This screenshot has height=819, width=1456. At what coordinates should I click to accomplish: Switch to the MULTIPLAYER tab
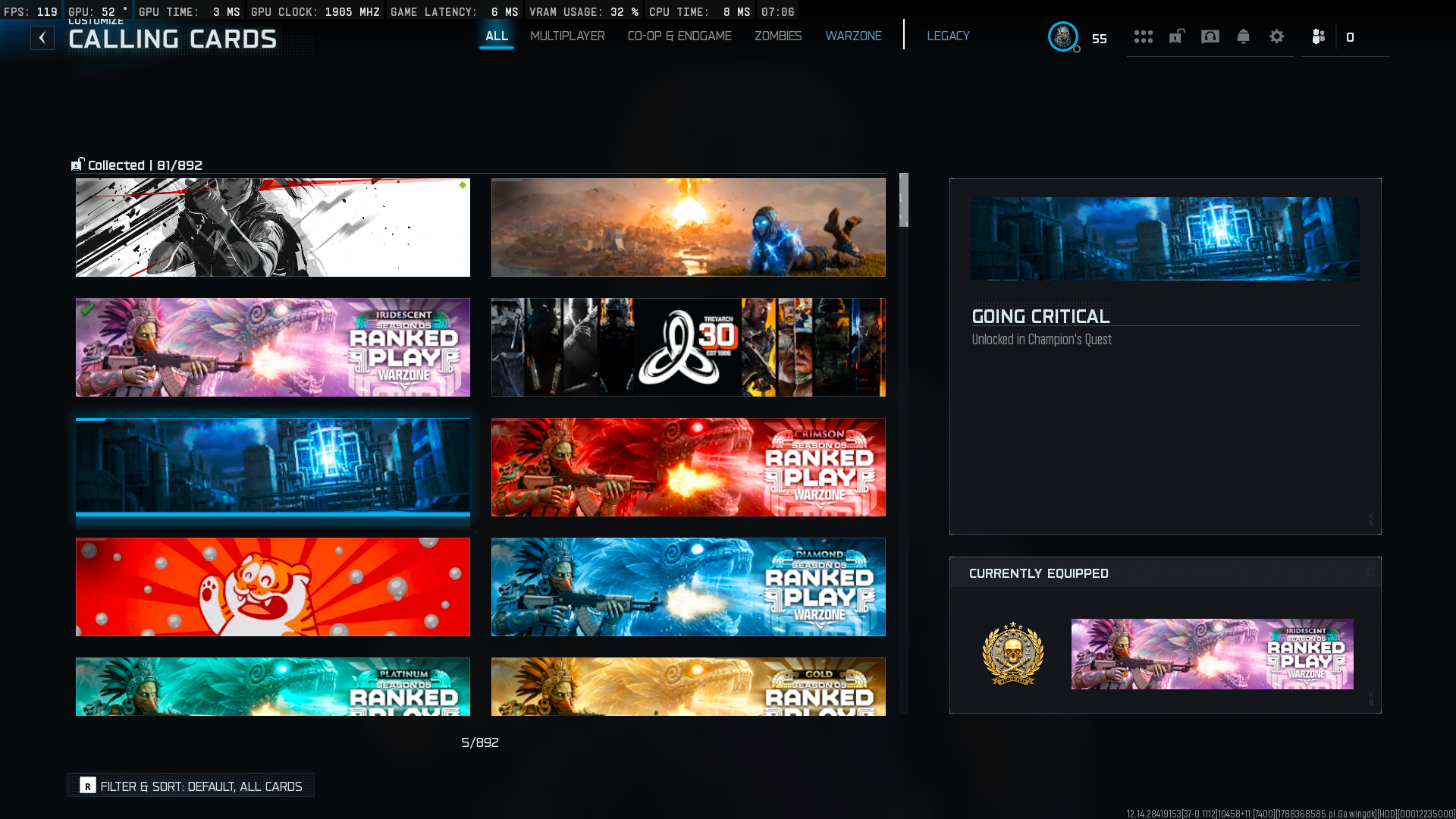(567, 36)
